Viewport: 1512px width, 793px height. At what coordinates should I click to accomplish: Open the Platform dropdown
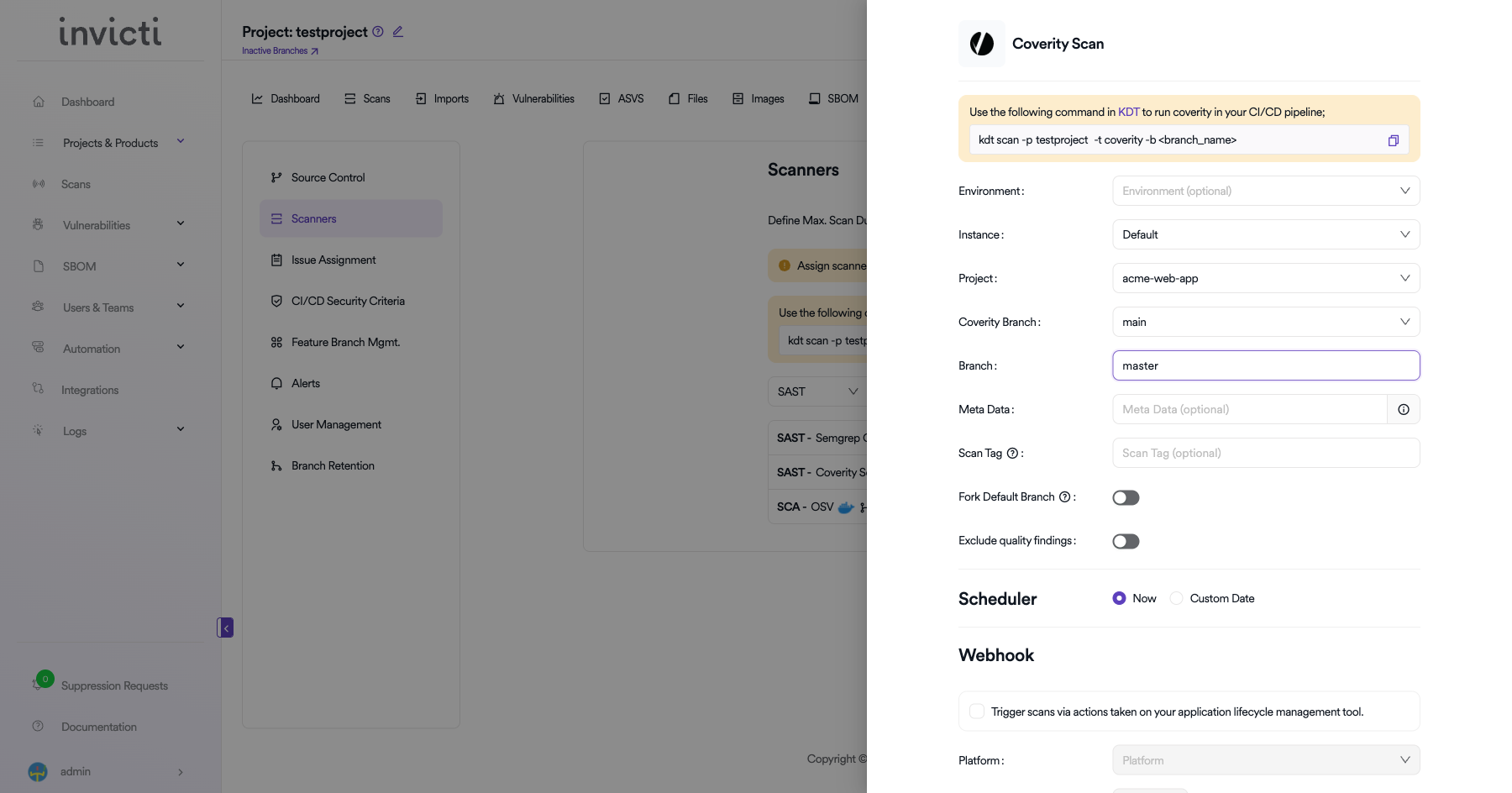coord(1266,760)
